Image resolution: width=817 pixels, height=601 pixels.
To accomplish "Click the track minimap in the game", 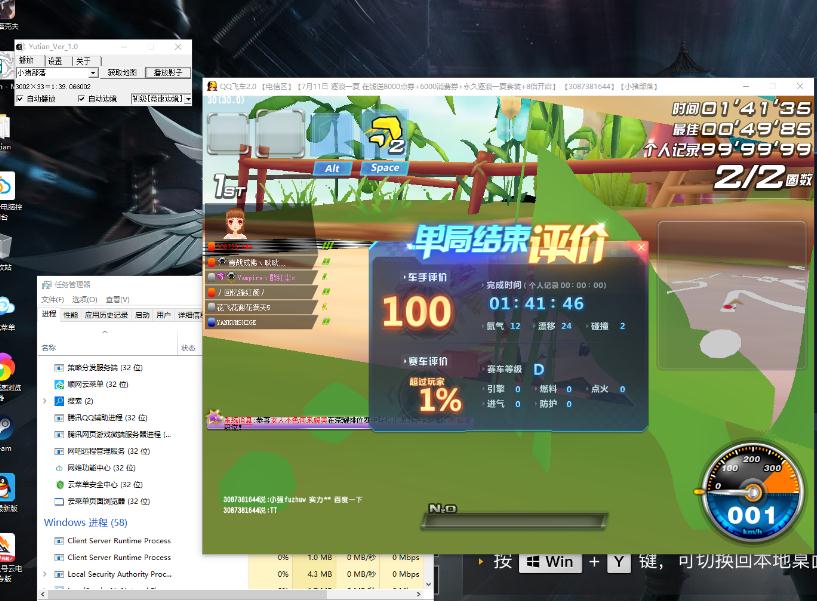I will pos(733,296).
